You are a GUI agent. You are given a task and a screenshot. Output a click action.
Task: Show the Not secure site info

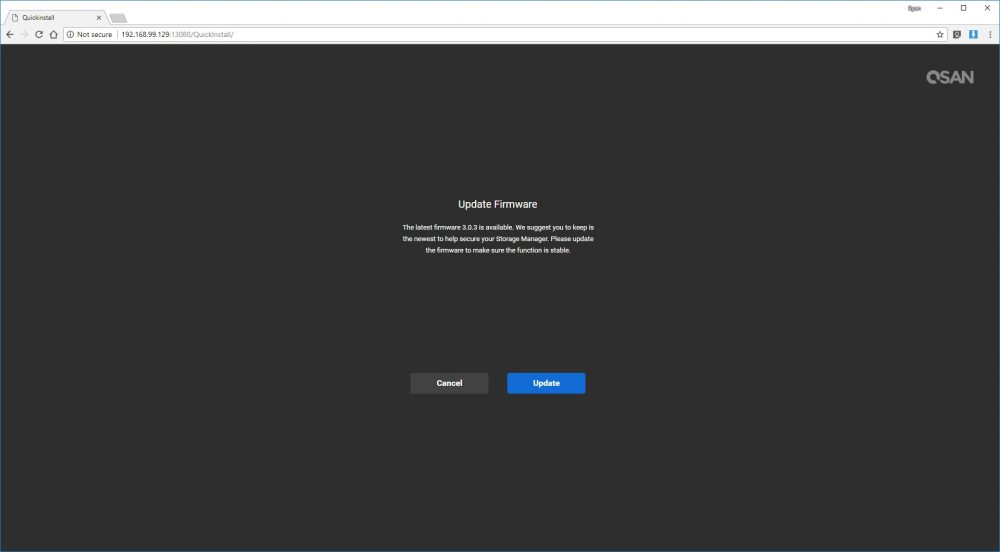[x=89, y=34]
